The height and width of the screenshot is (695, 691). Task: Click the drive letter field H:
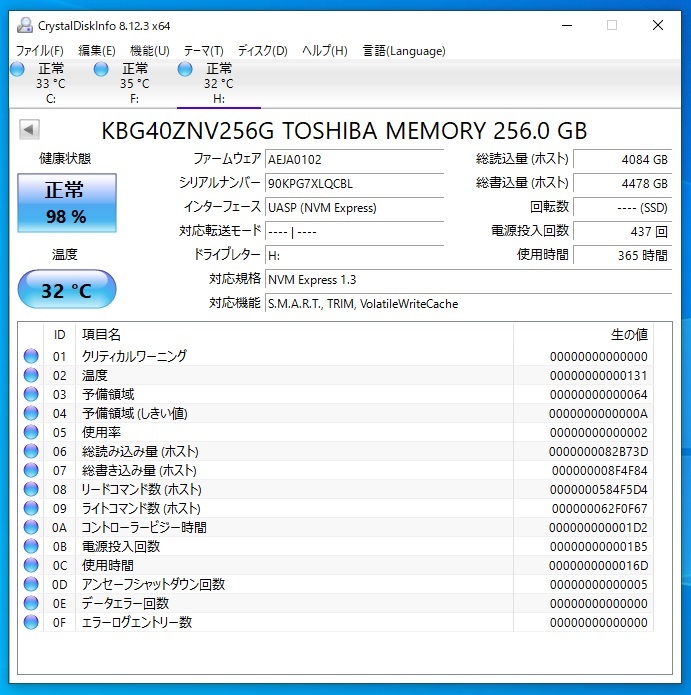[355, 255]
